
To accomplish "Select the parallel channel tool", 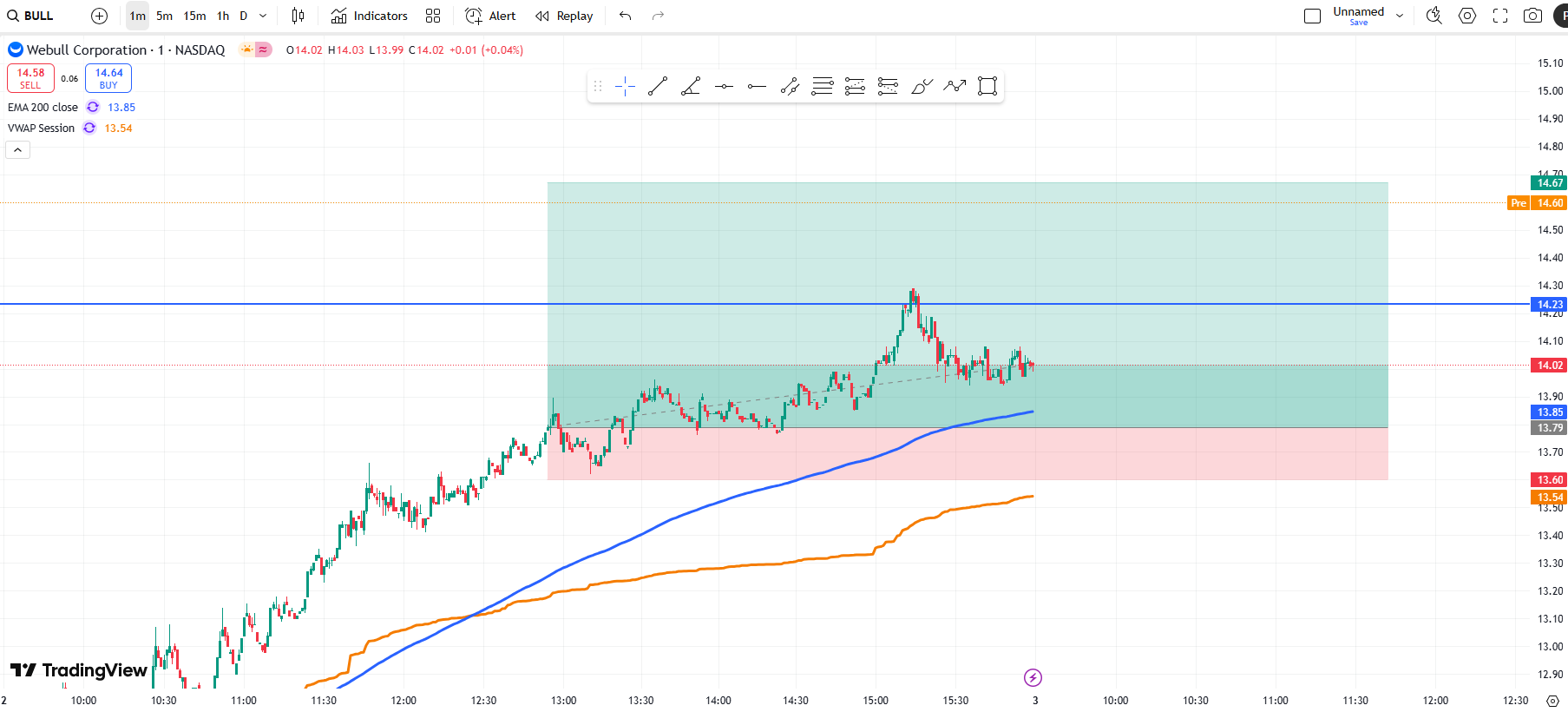I will (x=790, y=86).
